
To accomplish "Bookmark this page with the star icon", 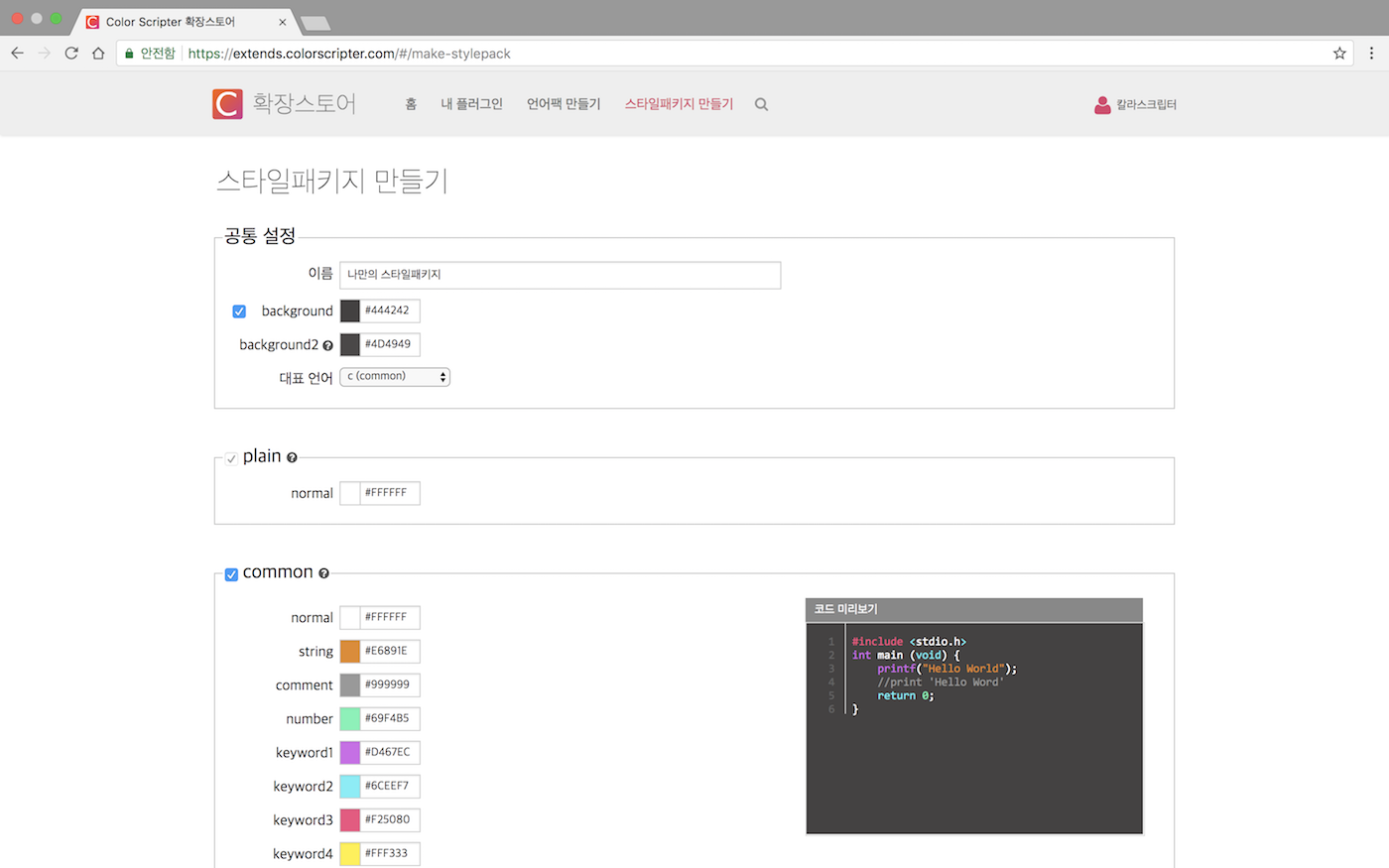I will tap(1339, 54).
